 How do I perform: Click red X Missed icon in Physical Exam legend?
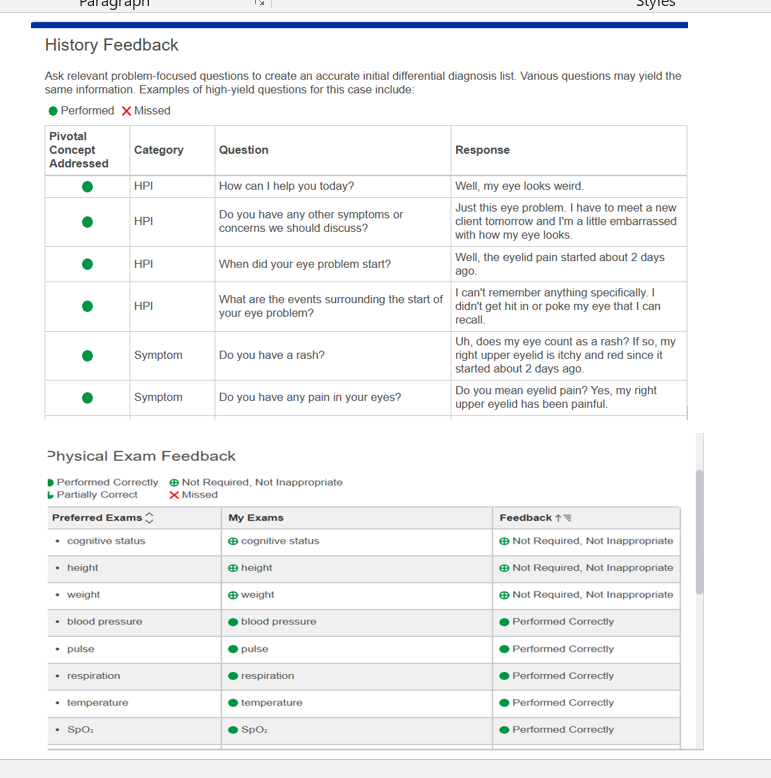click(174, 495)
